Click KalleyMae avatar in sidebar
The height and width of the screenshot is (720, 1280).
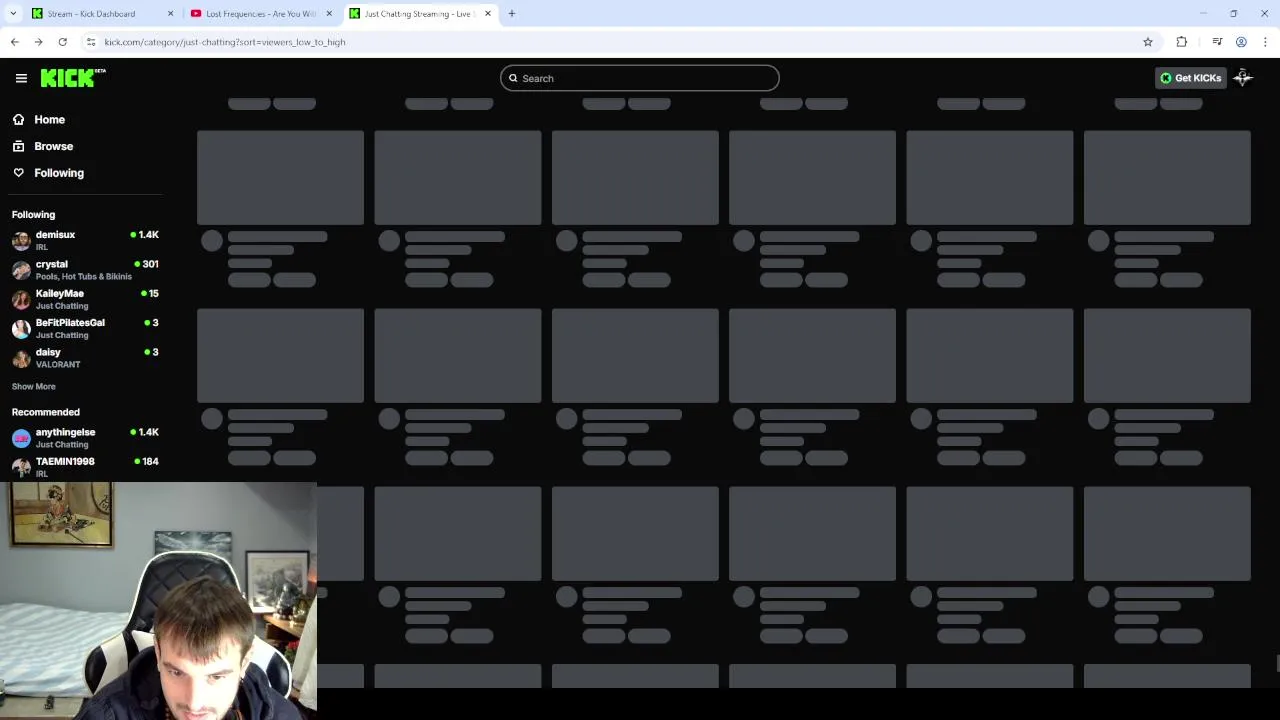[x=21, y=300]
